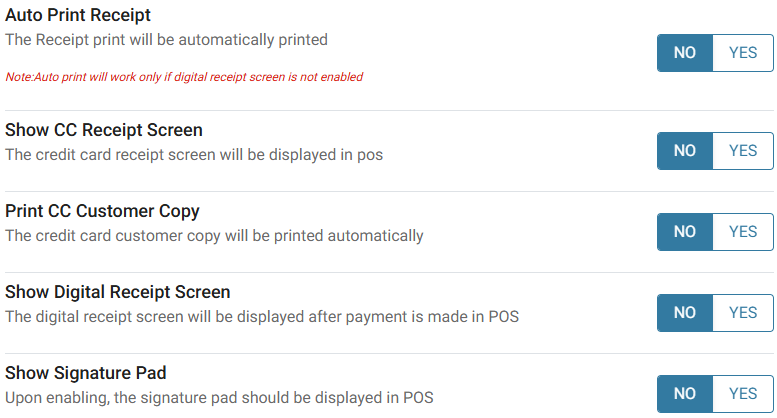This screenshot has width=777, height=418.
Task: Switch Show Digital Receipt Screen to NO
Action: click(x=685, y=313)
